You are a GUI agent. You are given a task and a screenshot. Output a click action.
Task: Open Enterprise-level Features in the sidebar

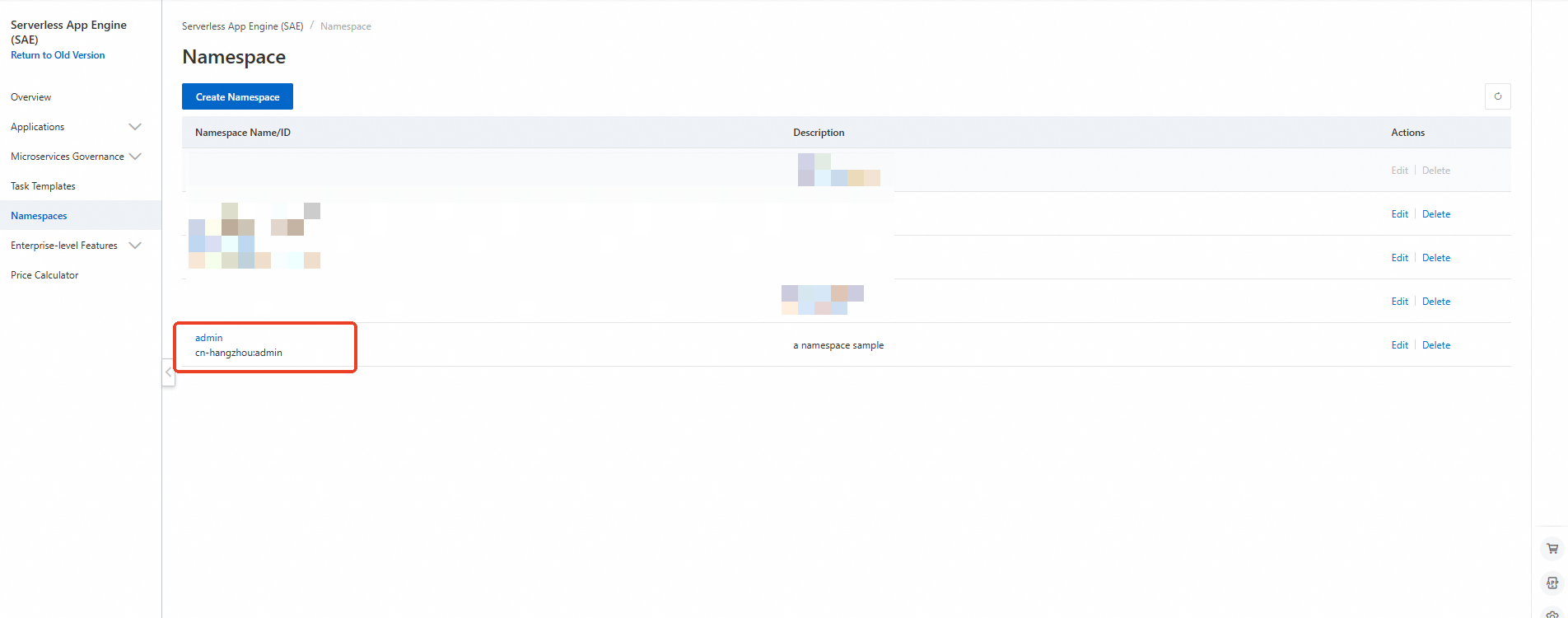pyautogui.click(x=64, y=246)
